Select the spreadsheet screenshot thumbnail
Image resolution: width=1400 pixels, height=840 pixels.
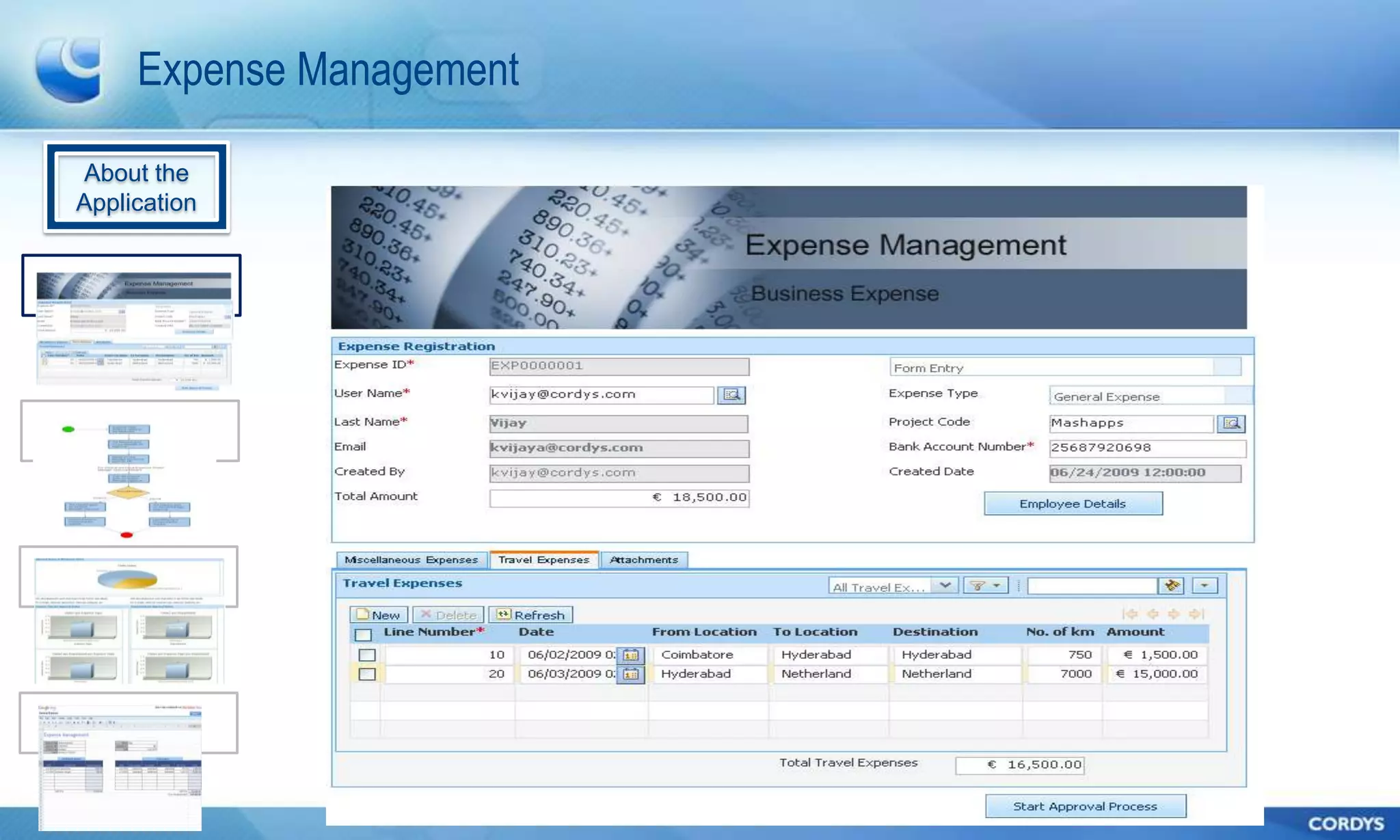pos(120,767)
